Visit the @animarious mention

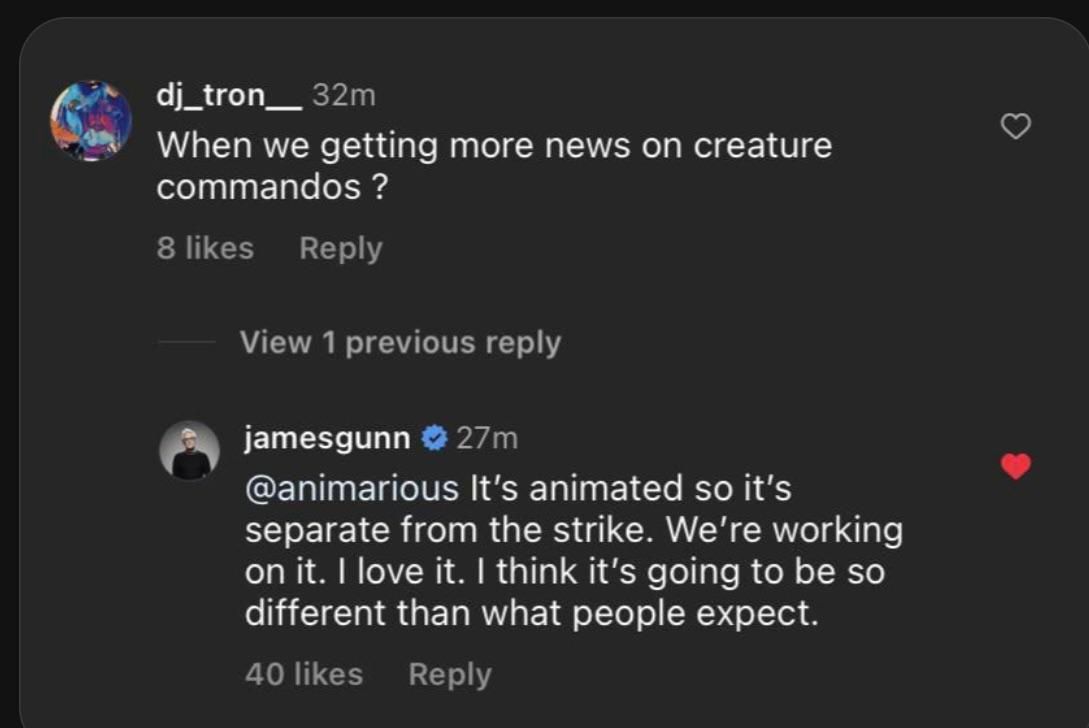pos(351,489)
